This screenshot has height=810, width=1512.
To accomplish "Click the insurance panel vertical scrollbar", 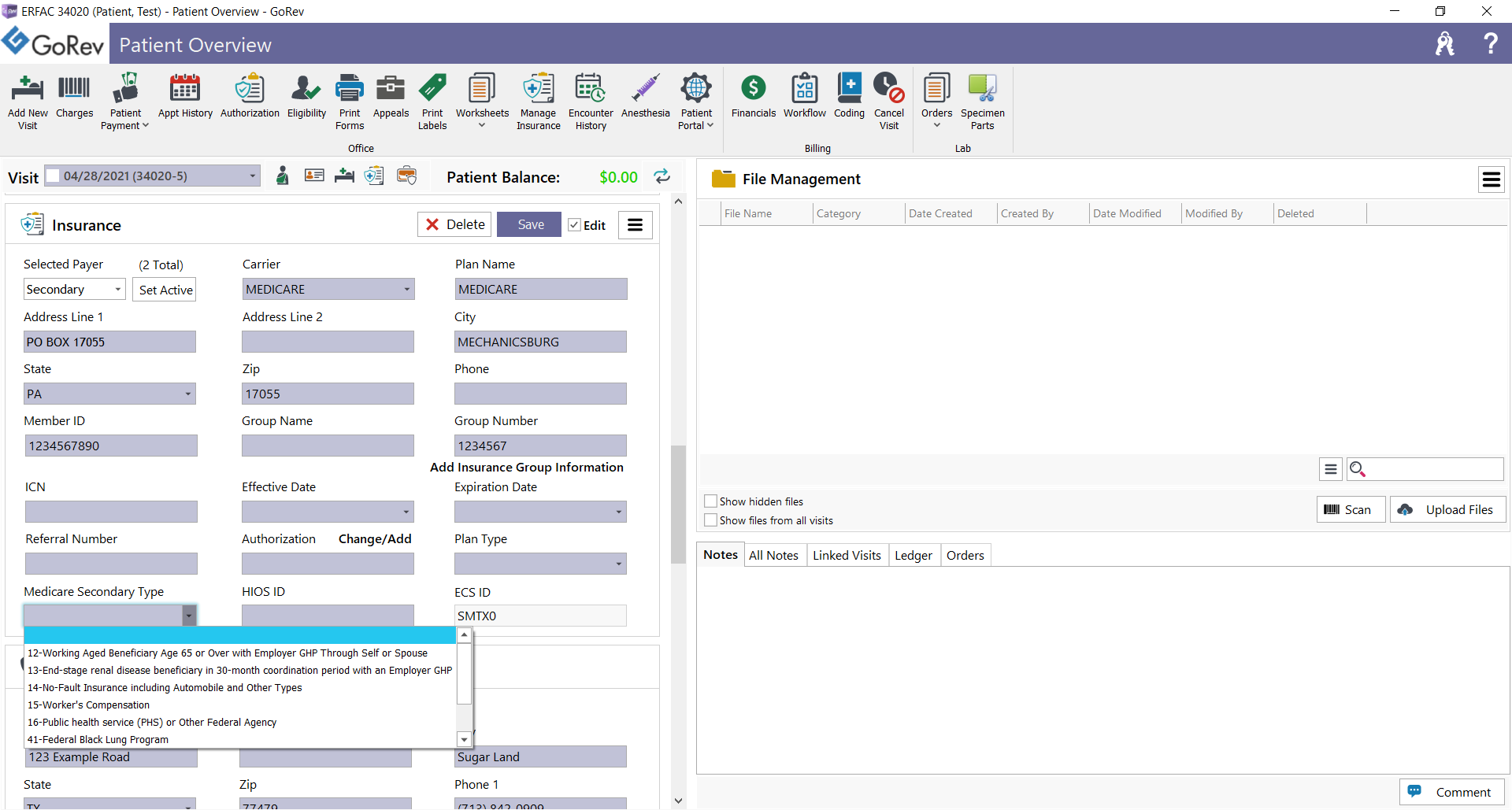I will pos(678,504).
